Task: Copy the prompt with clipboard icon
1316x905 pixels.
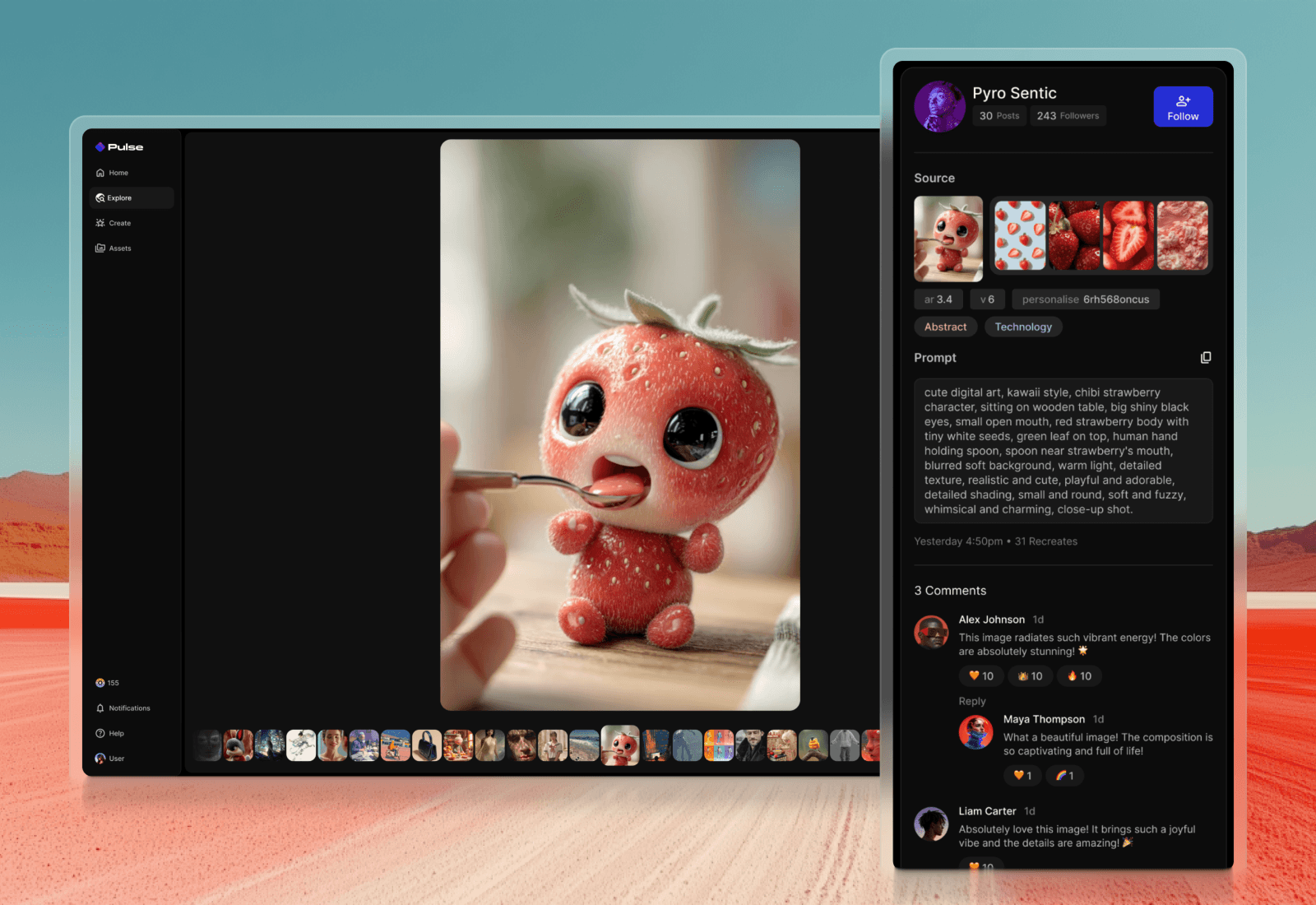Action: point(1205,358)
